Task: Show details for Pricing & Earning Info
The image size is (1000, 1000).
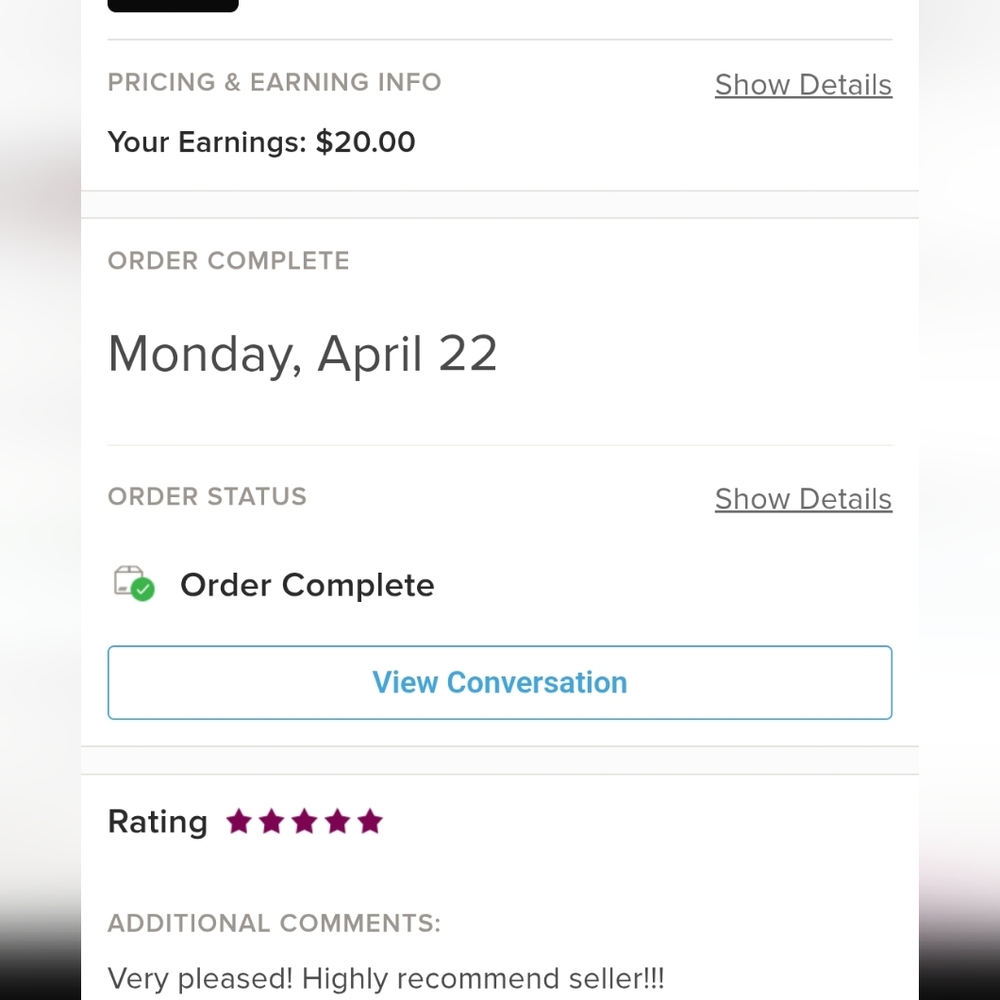Action: click(x=803, y=85)
